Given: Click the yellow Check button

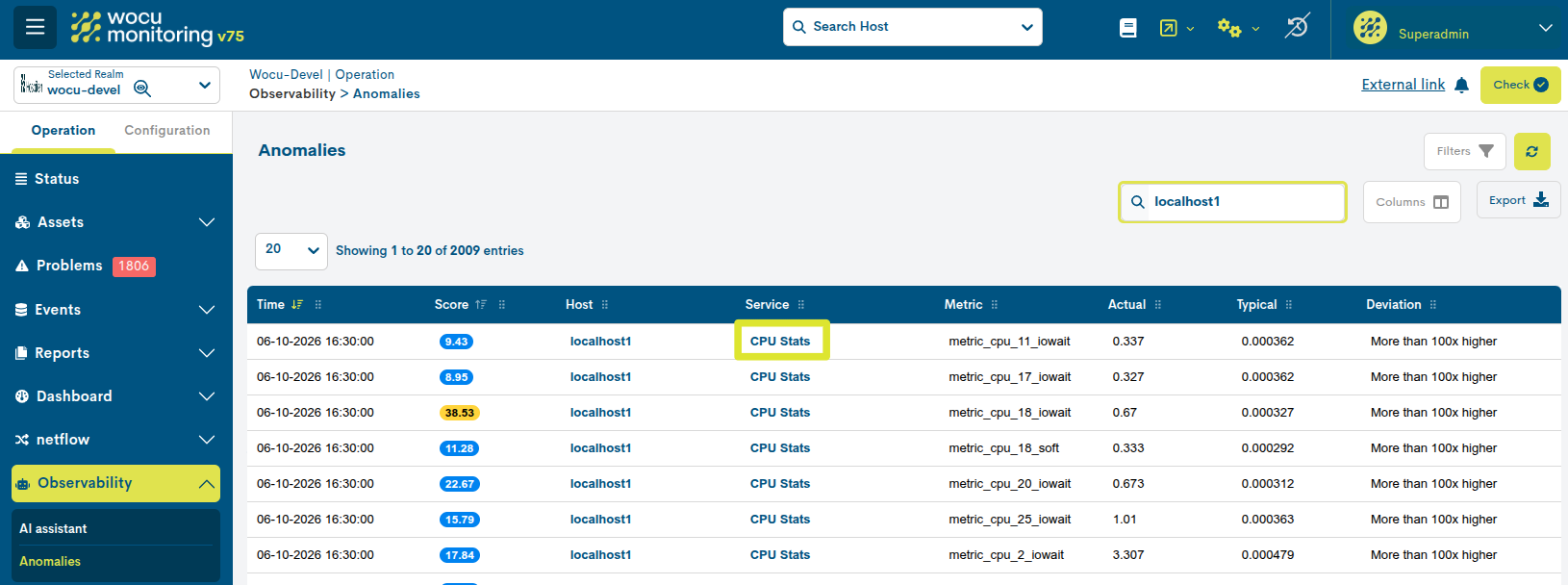Looking at the screenshot, I should click(x=1521, y=85).
